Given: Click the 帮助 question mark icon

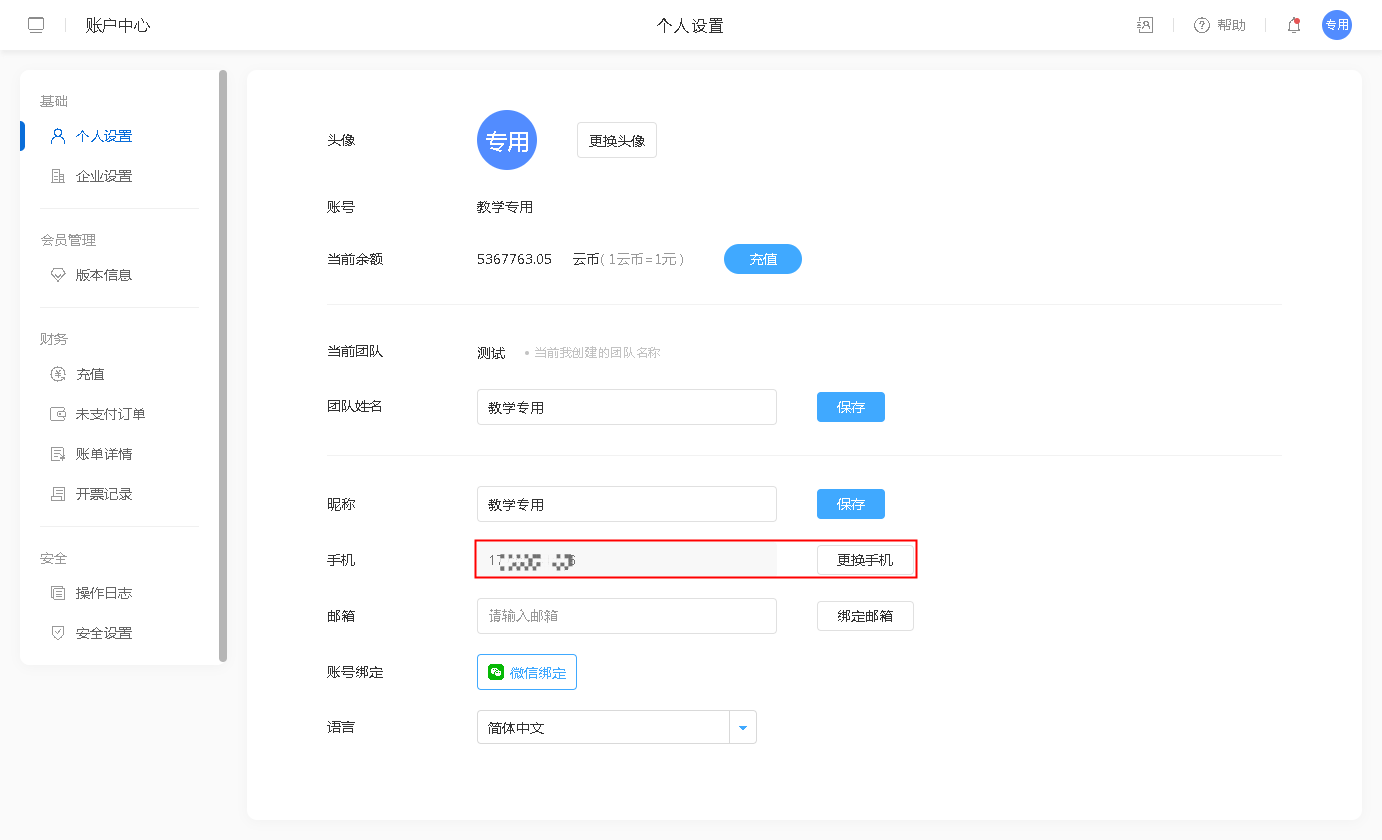Looking at the screenshot, I should pyautogui.click(x=1202, y=25).
